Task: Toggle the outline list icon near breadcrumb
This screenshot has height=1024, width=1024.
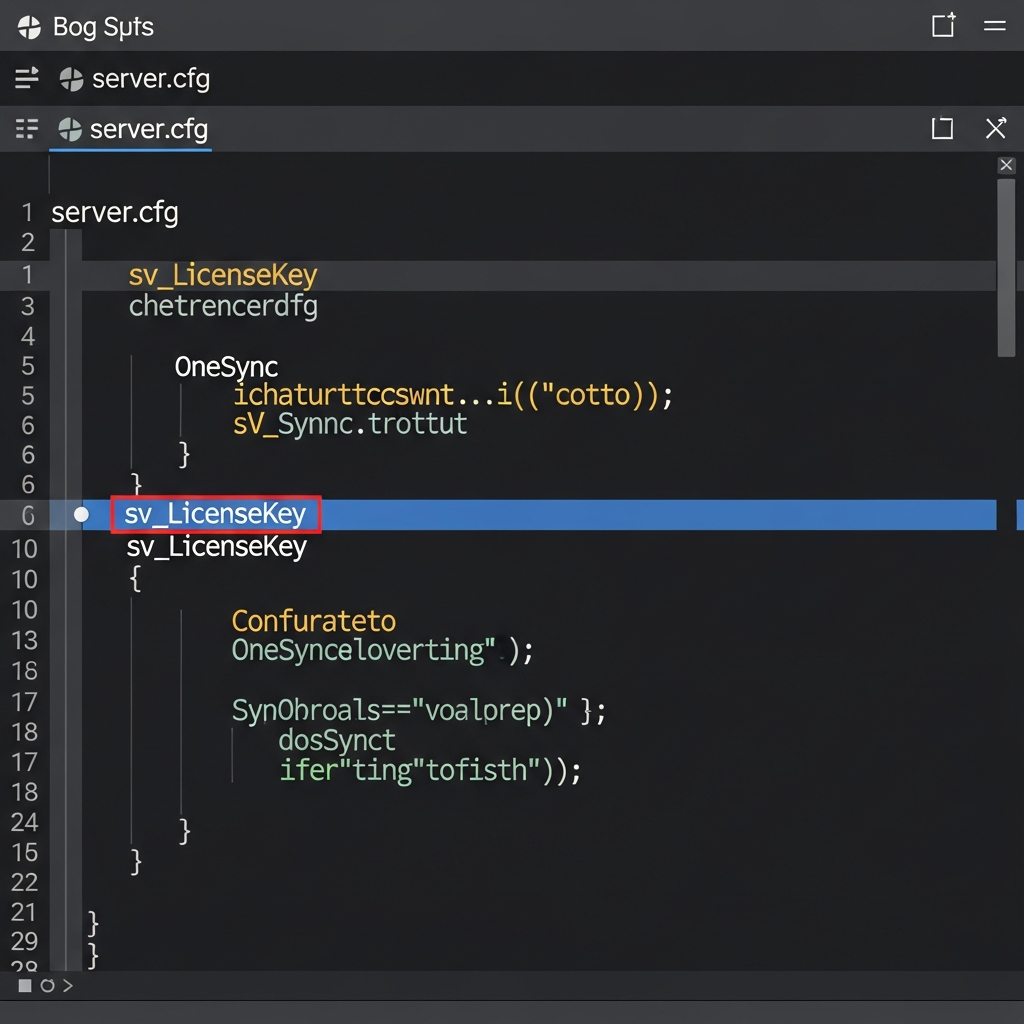Action: [x=27, y=78]
